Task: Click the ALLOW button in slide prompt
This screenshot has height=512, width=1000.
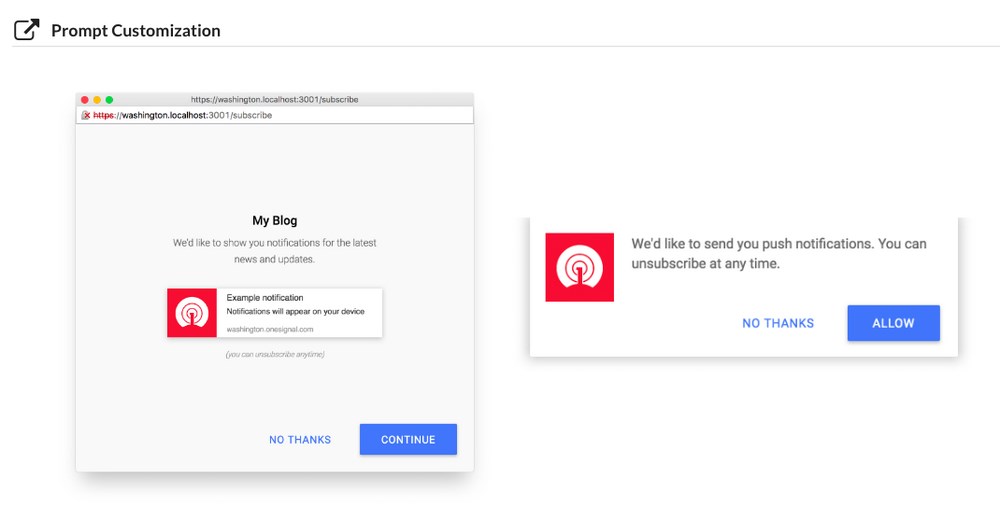Action: [893, 323]
